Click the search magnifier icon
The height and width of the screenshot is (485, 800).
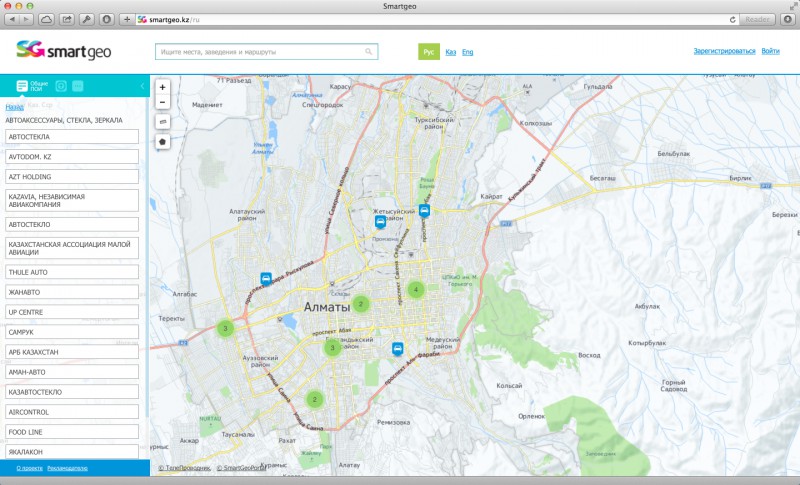point(368,52)
